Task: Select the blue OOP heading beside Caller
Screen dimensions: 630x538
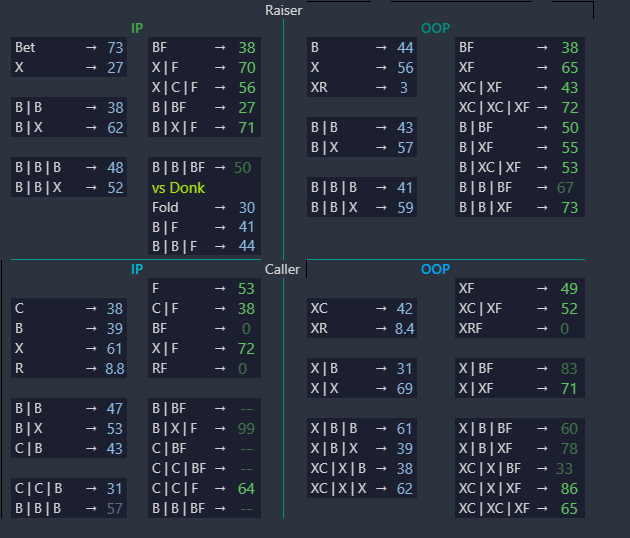Action: 436,269
